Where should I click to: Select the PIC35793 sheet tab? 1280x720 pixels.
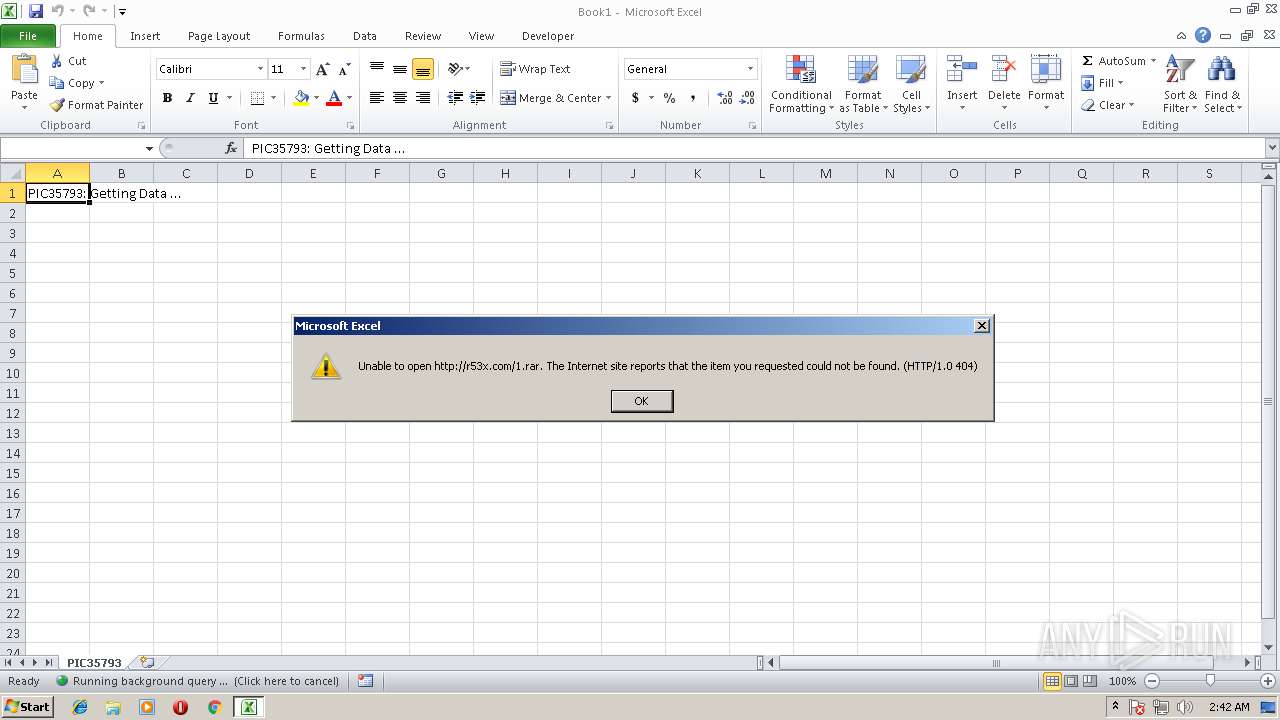click(94, 663)
